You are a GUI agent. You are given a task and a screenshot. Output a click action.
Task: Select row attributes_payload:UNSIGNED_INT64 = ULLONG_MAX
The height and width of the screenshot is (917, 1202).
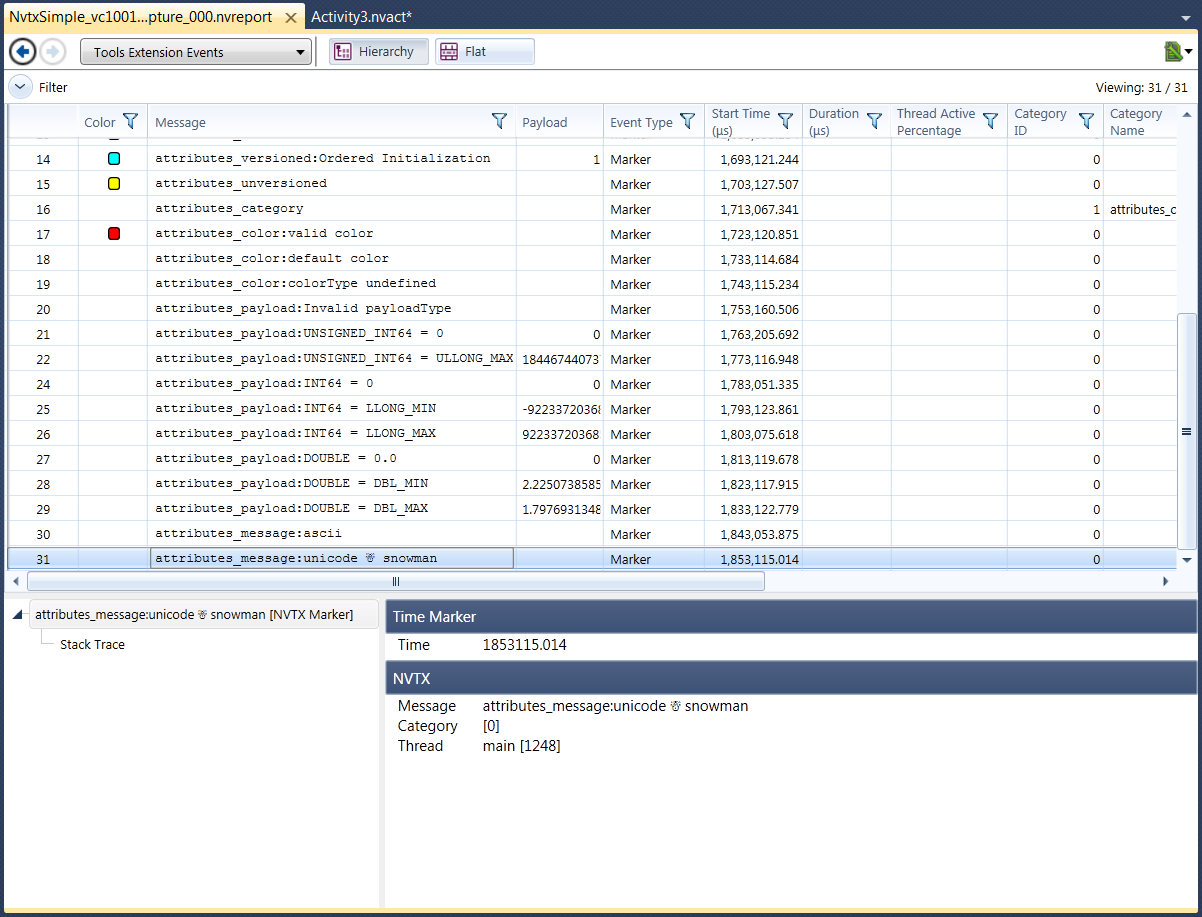click(x=592, y=359)
